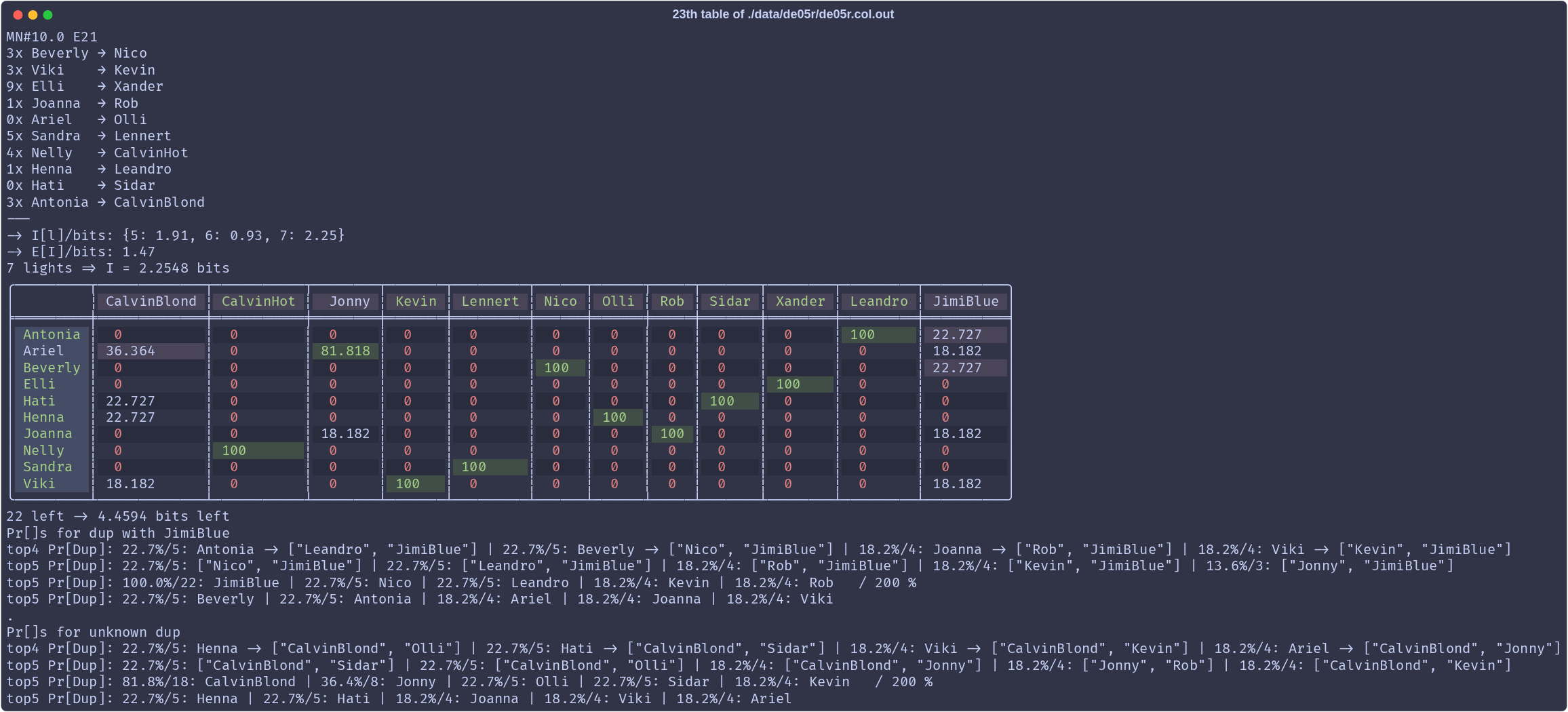Click the red close window button
The image size is (1568, 712).
tap(18, 15)
